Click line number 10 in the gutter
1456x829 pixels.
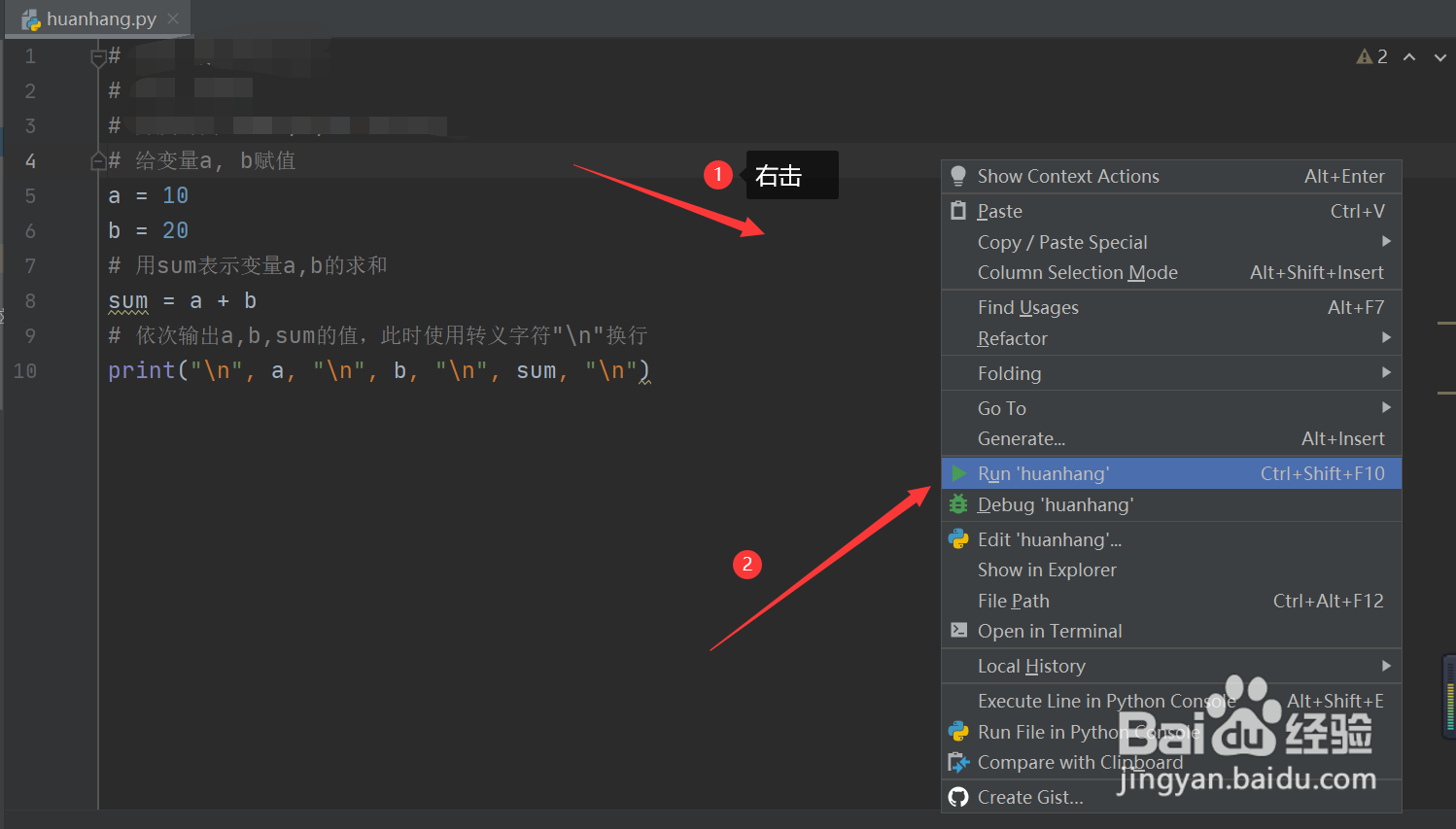(25, 371)
